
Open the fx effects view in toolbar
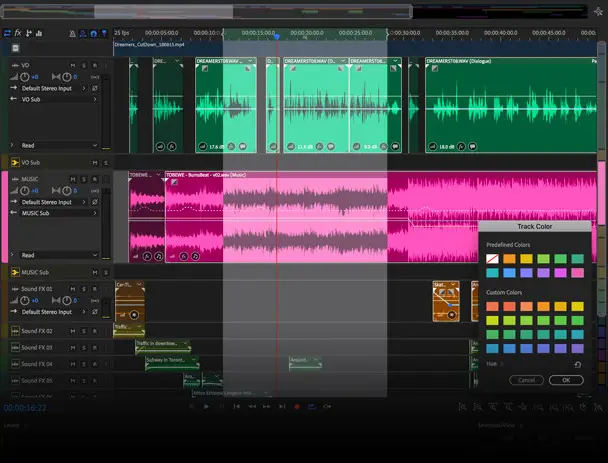18,33
